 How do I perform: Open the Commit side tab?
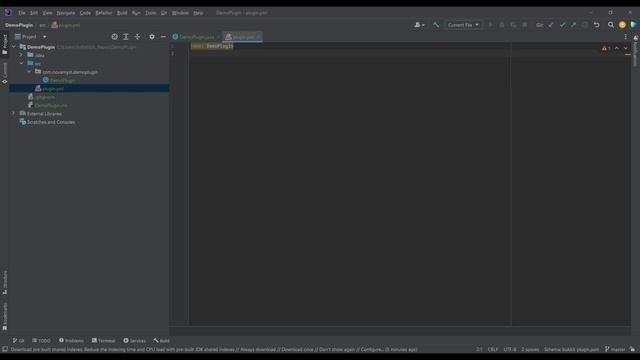4,73
